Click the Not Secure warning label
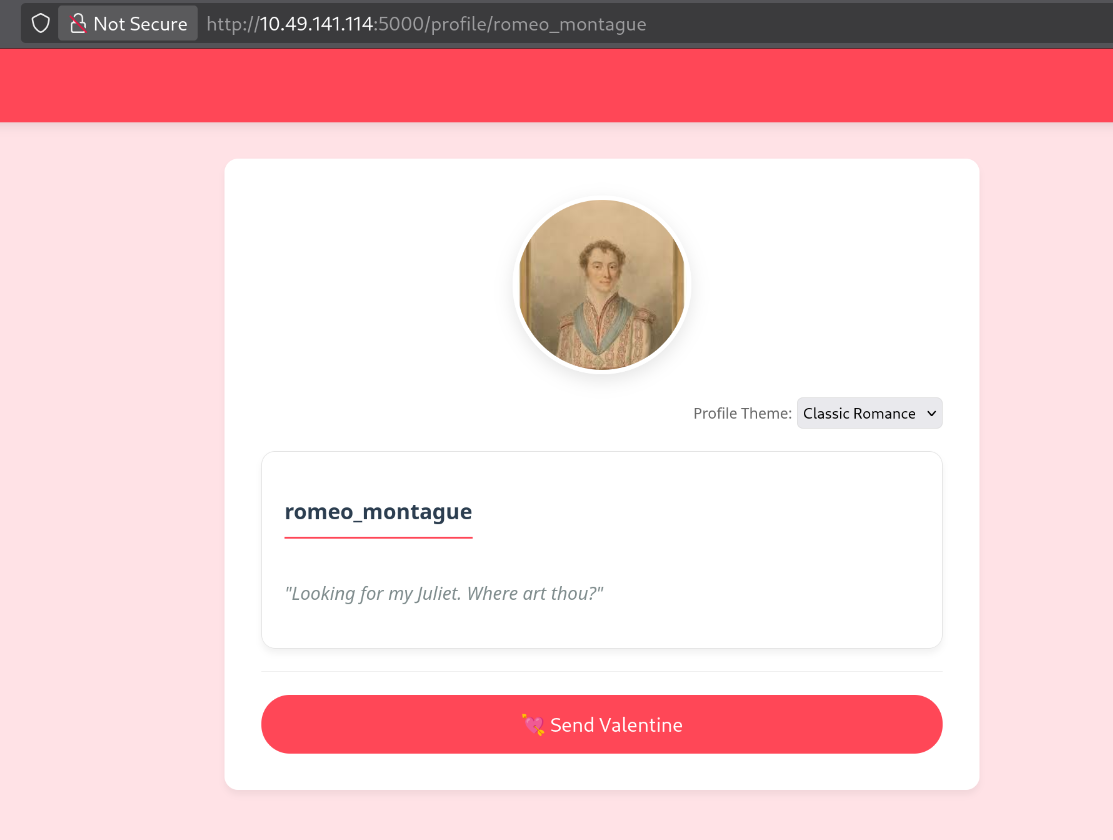Viewport: 1113px width, 840px height. click(x=140, y=22)
